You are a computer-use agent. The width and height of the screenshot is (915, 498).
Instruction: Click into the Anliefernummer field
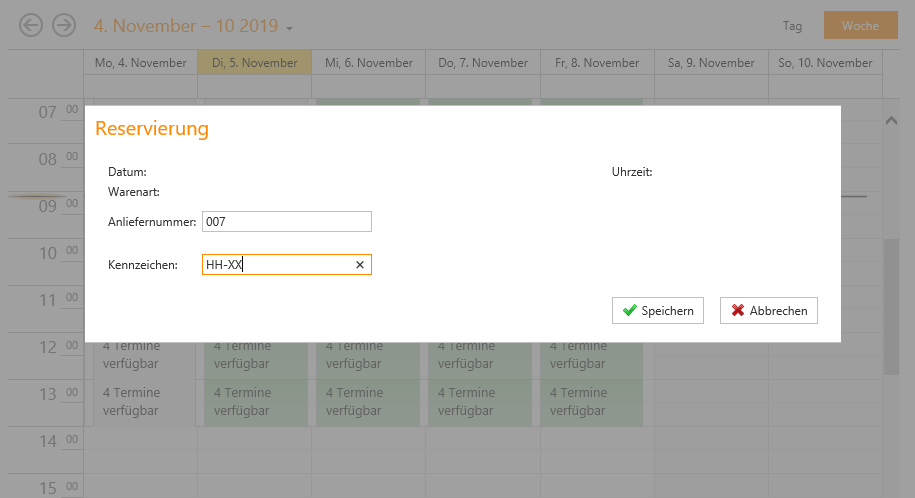coord(287,222)
